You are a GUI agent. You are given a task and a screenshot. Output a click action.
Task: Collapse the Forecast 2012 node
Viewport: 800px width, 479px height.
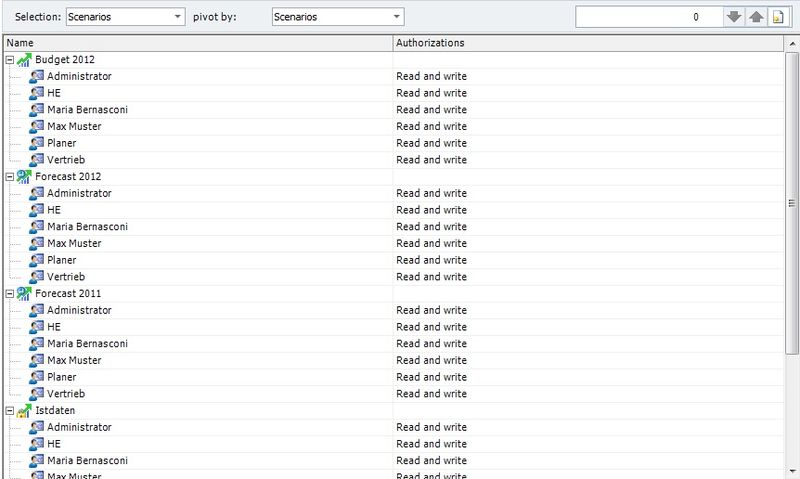point(9,177)
